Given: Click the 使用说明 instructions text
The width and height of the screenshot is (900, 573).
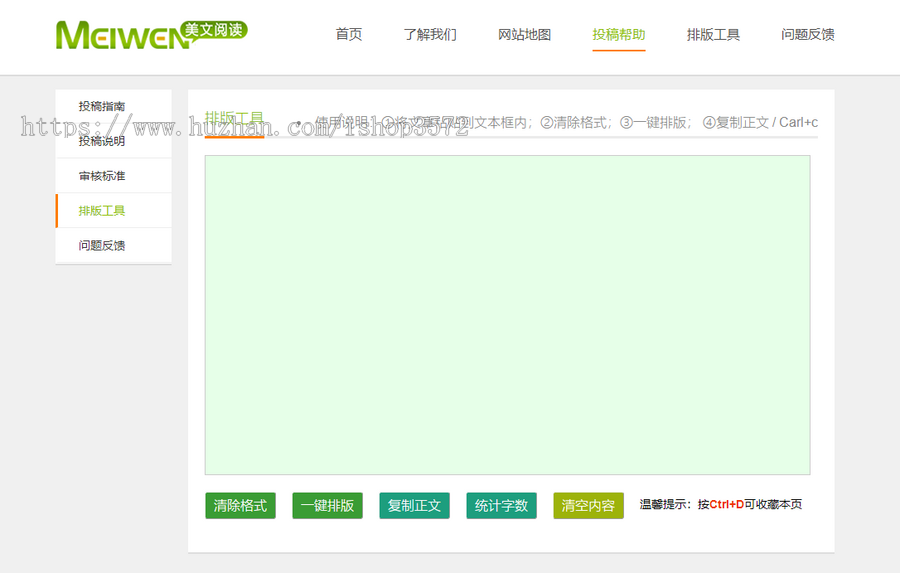Looking at the screenshot, I should [566, 122].
